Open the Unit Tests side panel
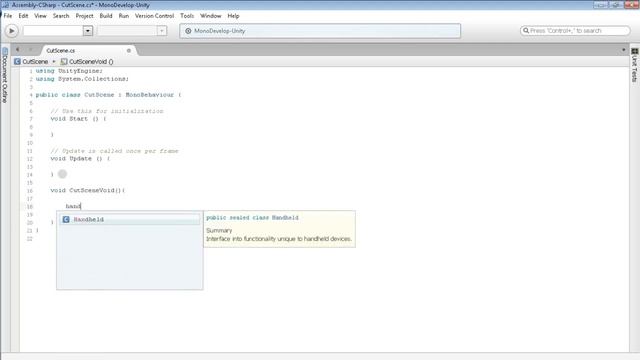640x360 pixels. tap(634, 65)
